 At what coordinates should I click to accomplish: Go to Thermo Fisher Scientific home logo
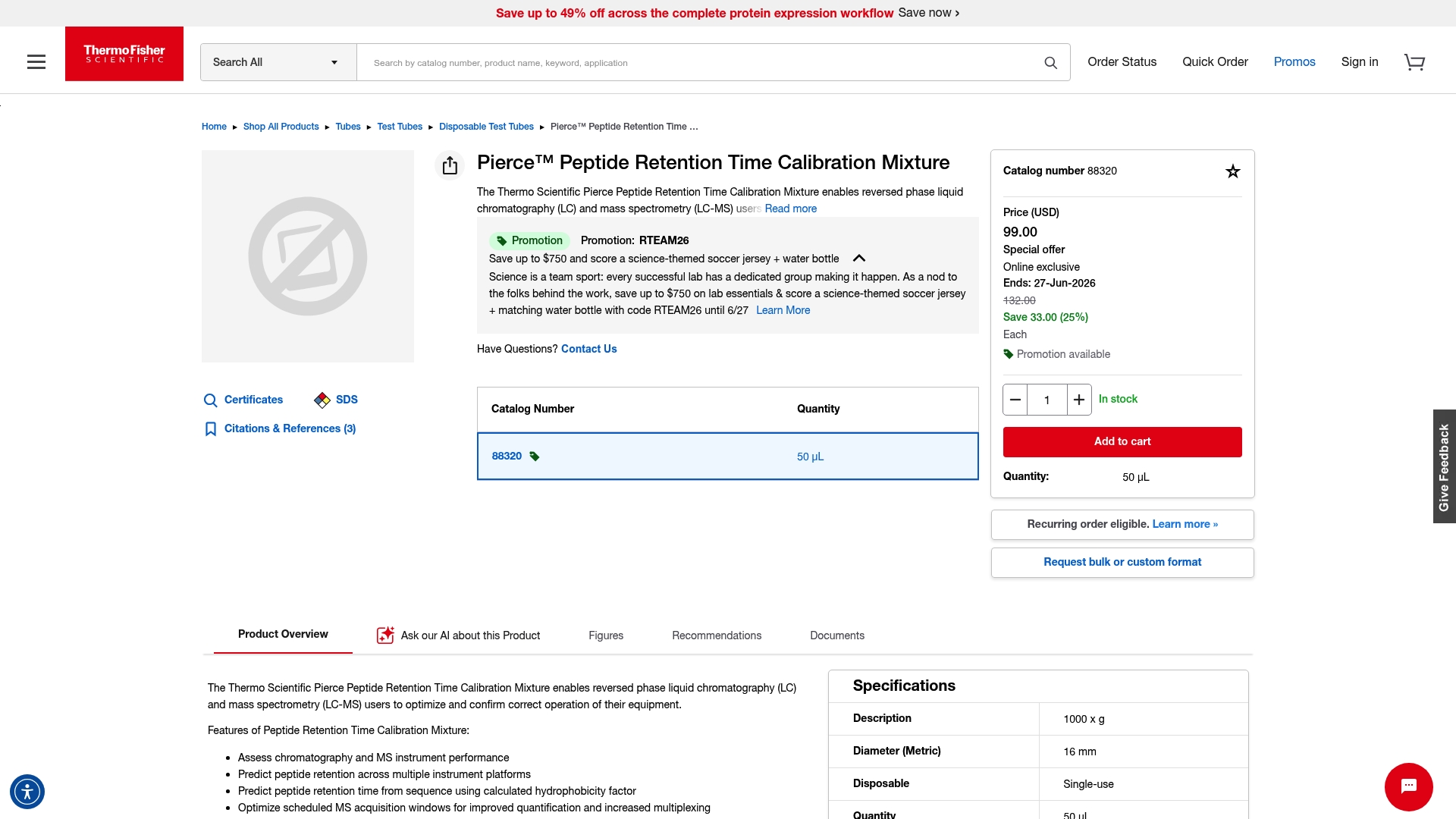click(x=124, y=54)
